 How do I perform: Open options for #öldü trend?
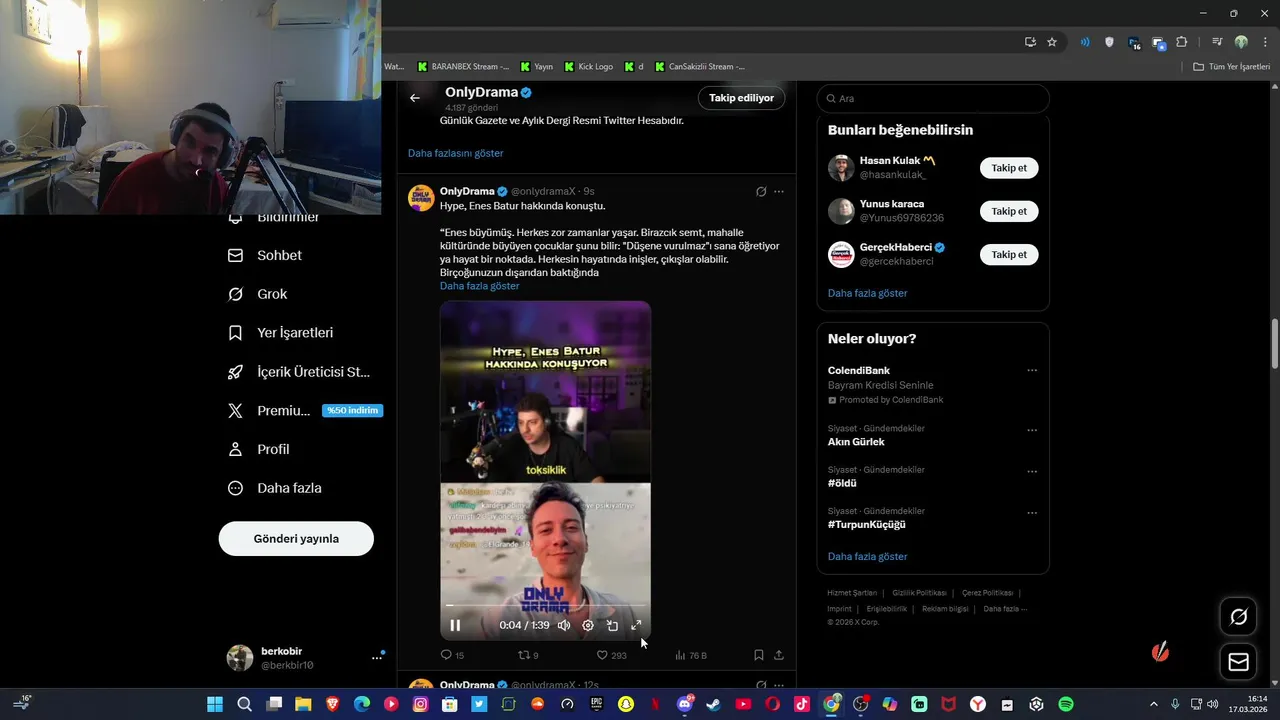coord(1032,471)
